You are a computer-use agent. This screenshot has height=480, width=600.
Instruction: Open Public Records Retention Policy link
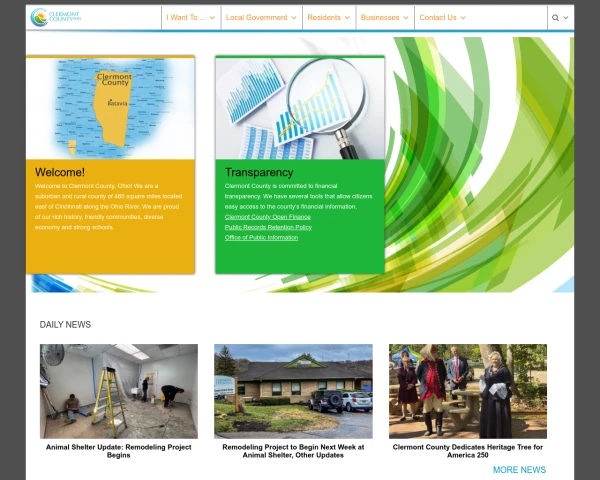pyautogui.click(x=268, y=227)
